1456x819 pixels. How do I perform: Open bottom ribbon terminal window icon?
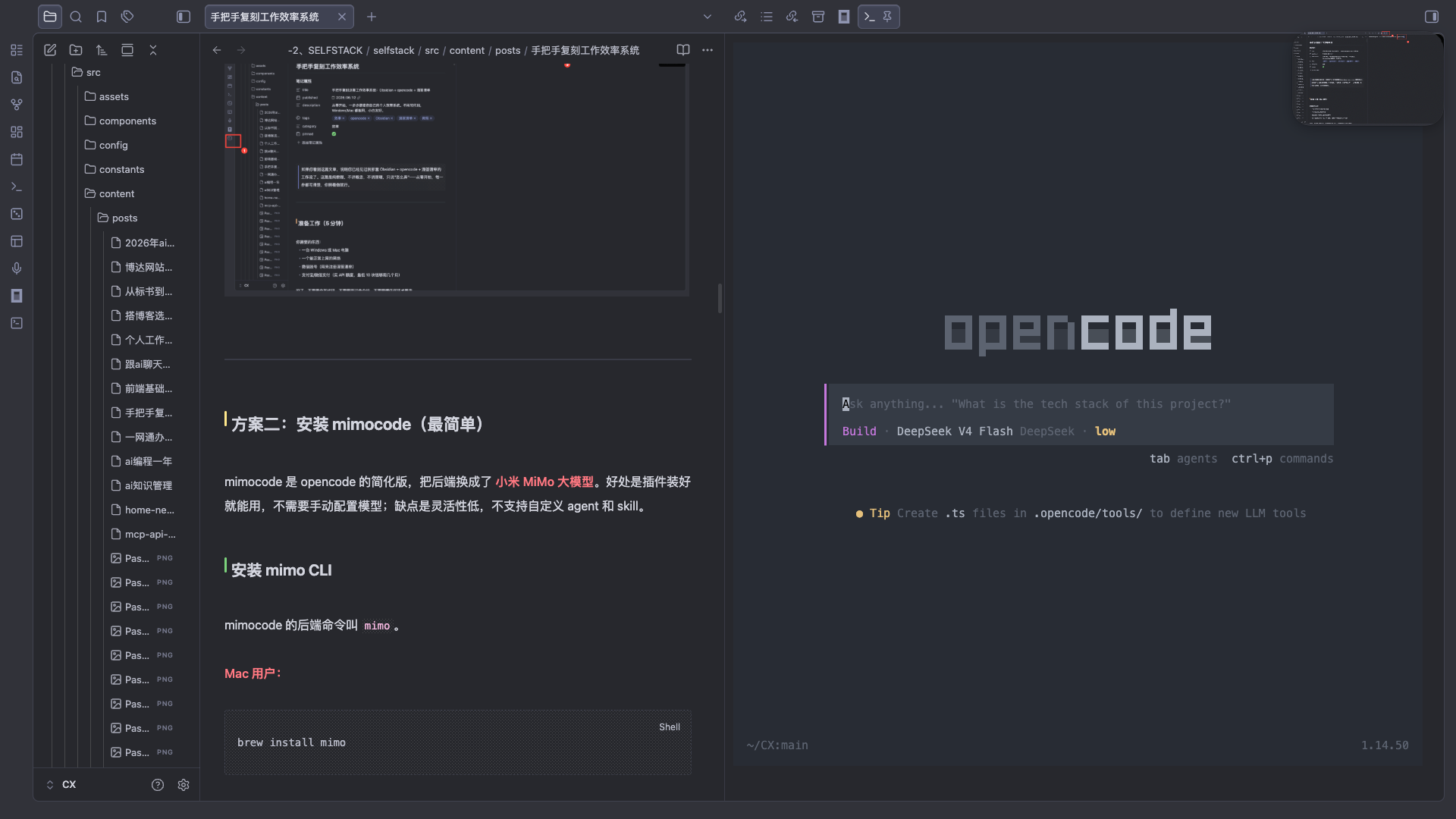[17, 323]
